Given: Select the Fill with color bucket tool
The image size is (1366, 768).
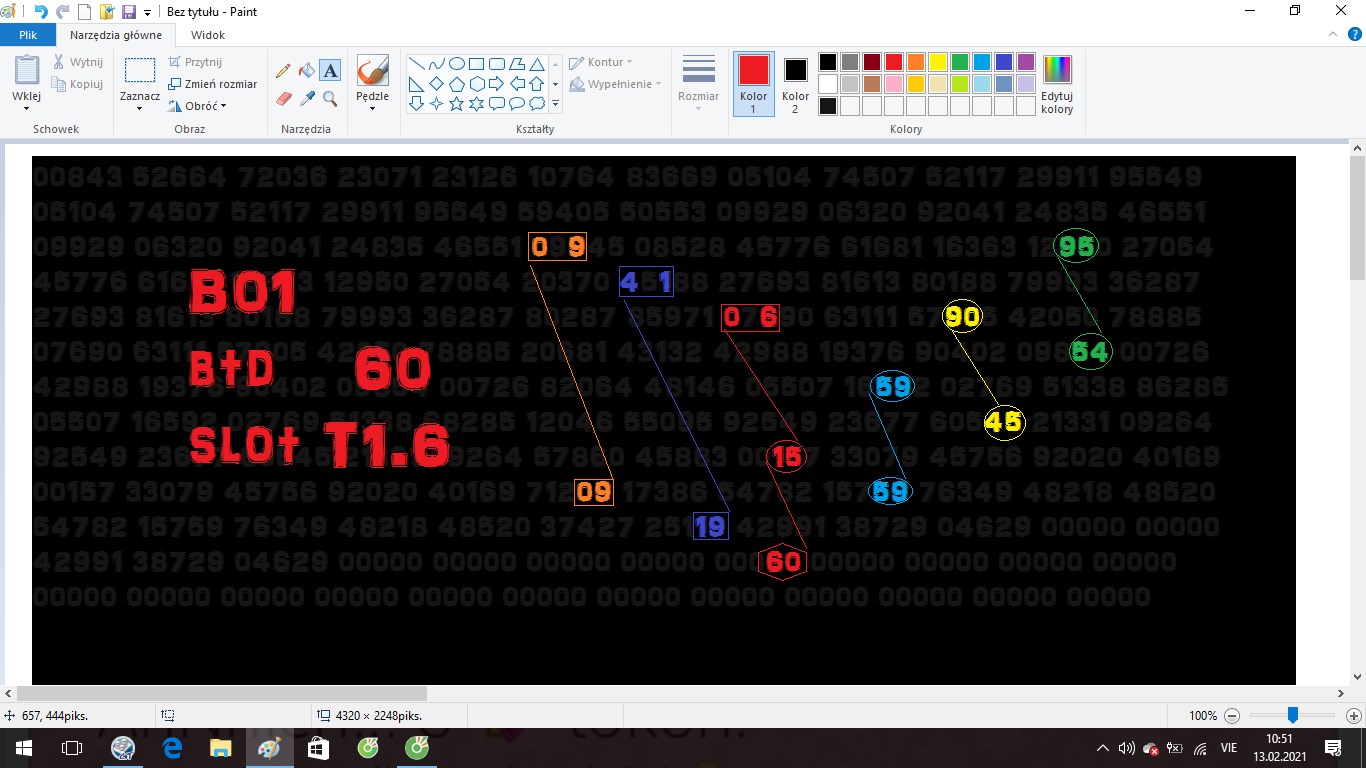Looking at the screenshot, I should 307,71.
